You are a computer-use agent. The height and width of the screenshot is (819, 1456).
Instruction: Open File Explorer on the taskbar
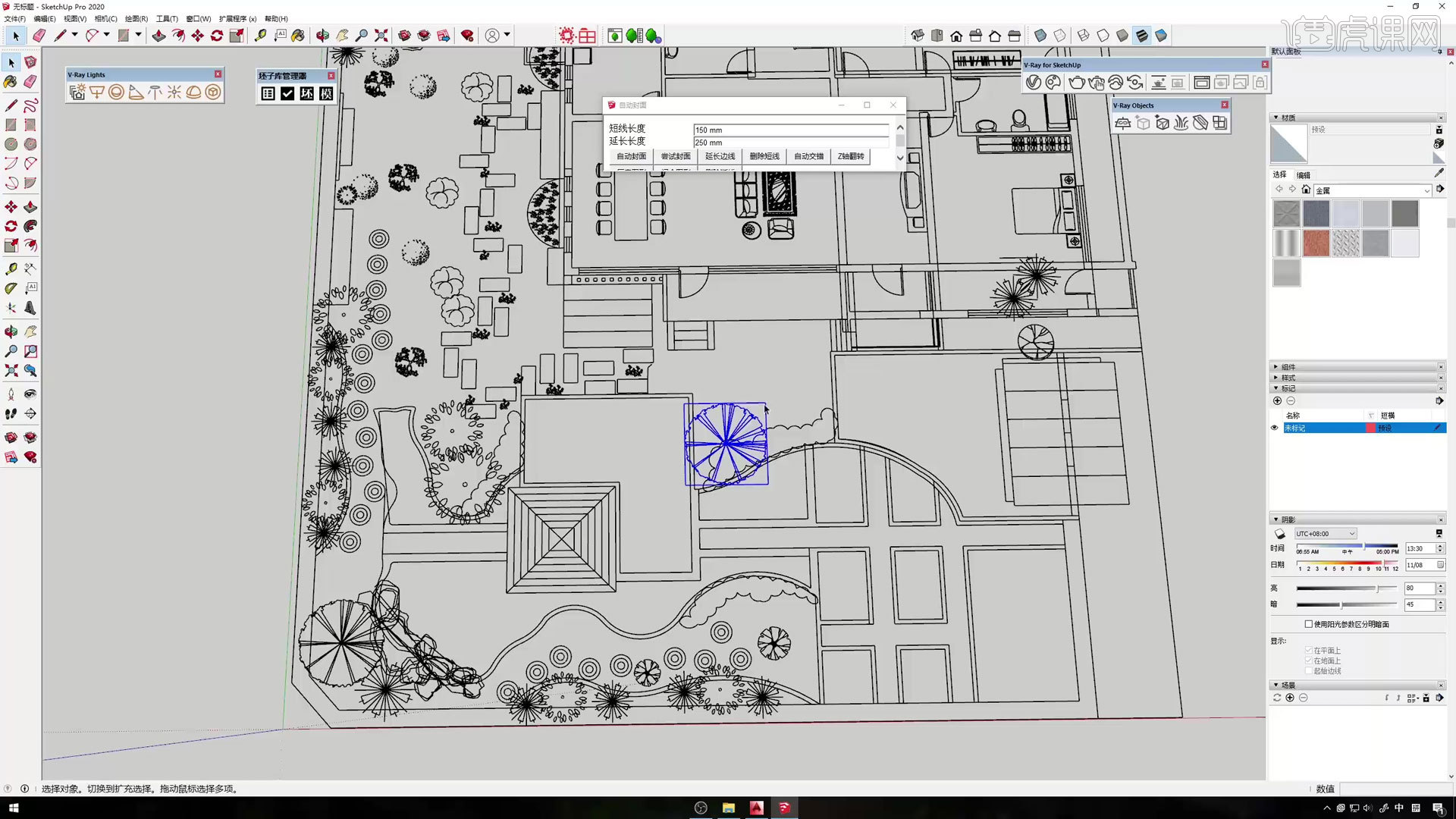click(728, 808)
